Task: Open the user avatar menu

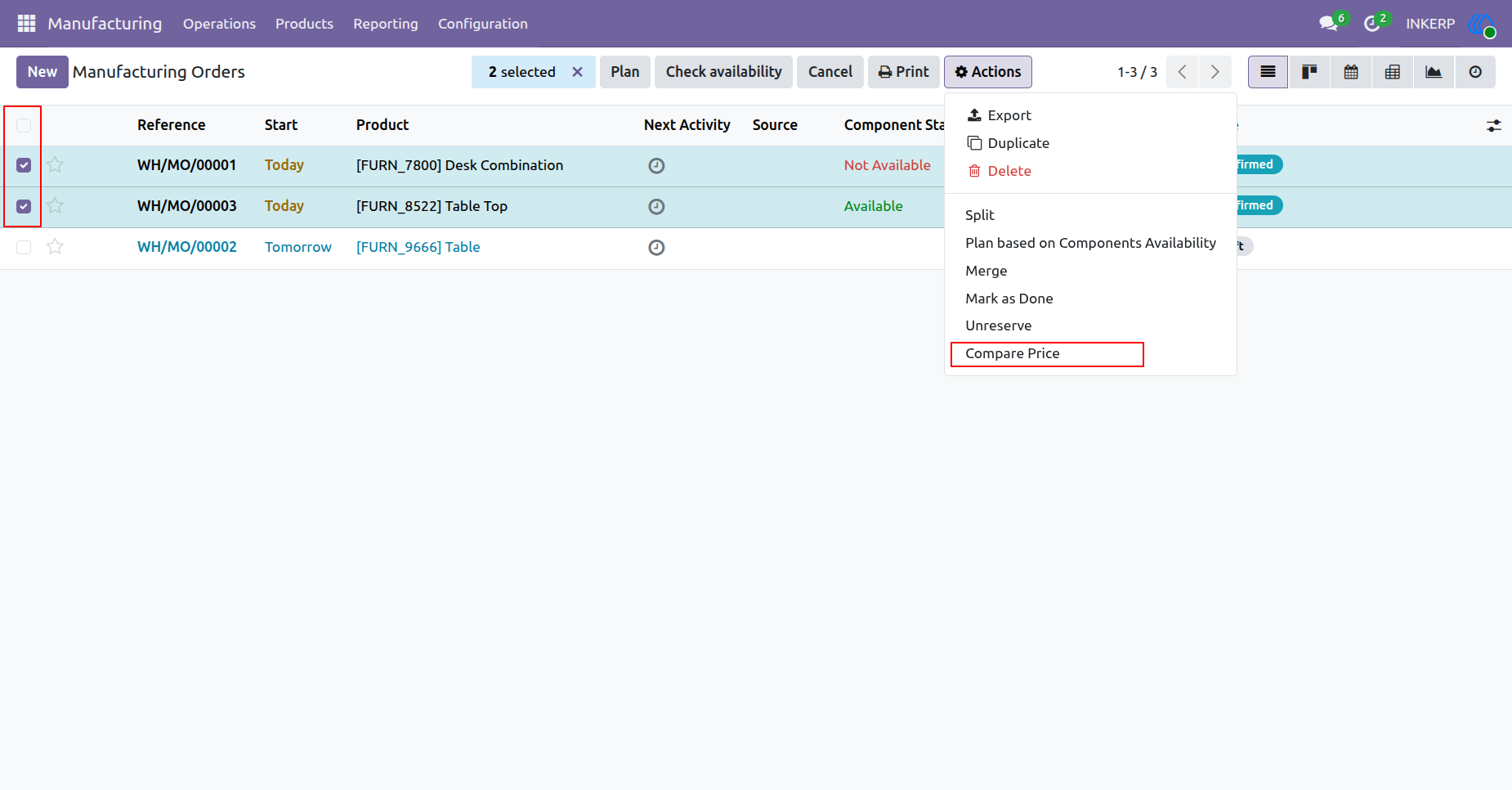Action: [1482, 24]
